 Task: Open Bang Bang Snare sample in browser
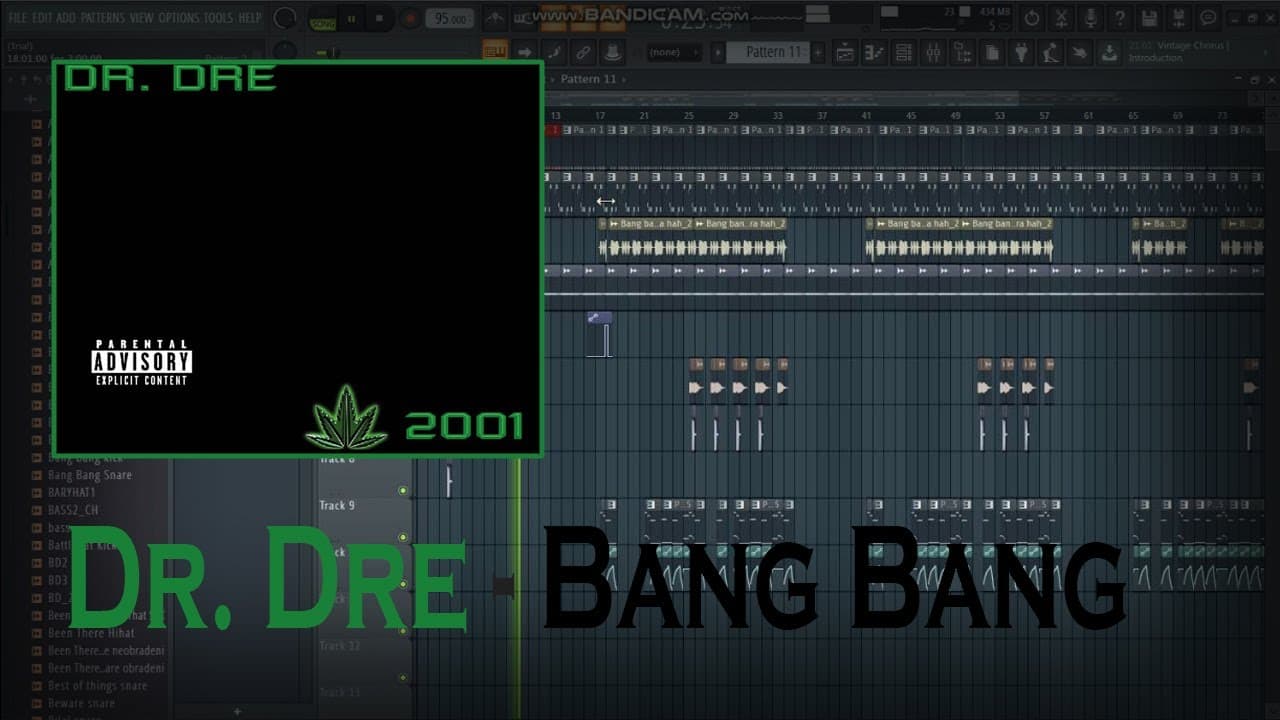(90, 475)
